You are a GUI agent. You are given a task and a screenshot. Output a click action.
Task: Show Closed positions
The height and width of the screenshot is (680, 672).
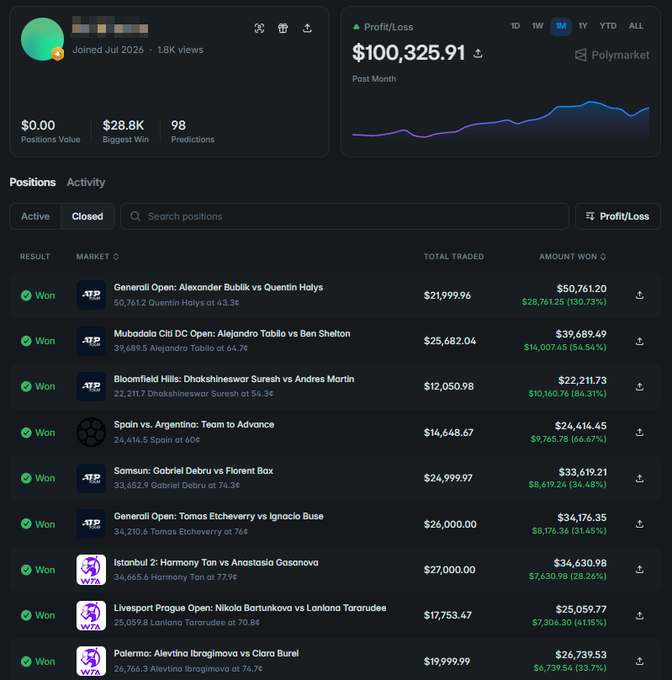coord(88,216)
